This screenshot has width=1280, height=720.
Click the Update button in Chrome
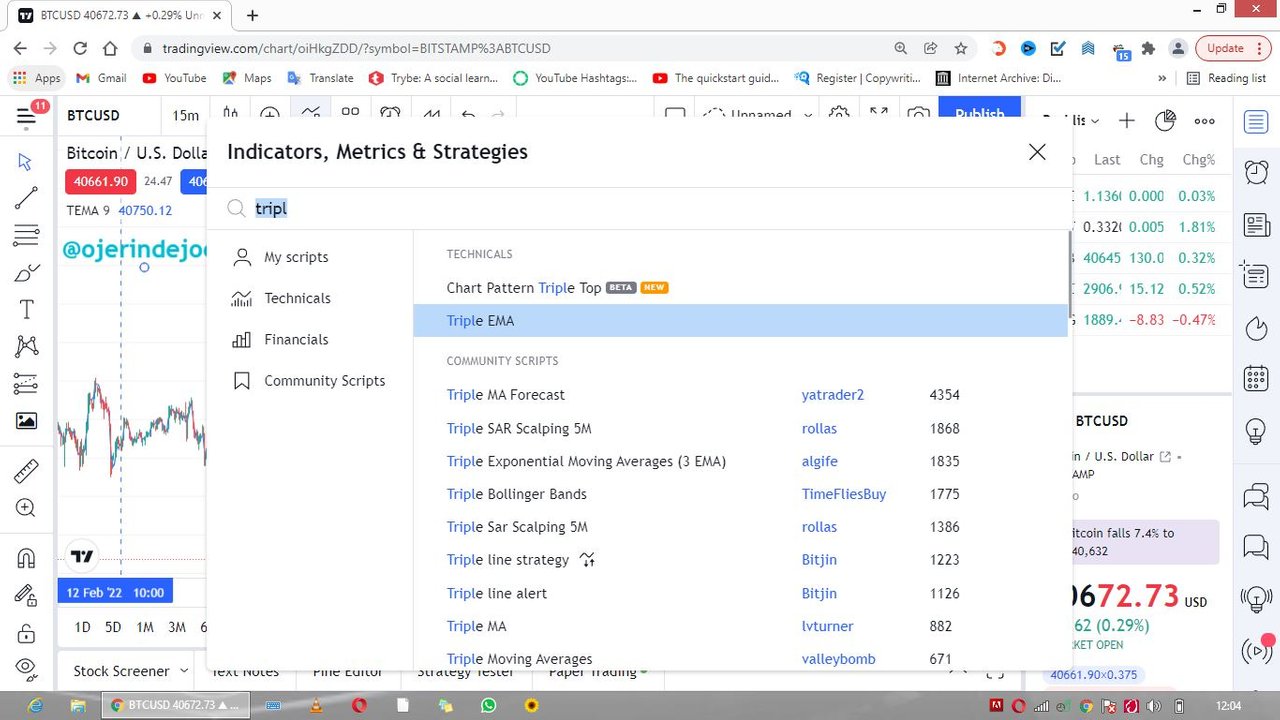pos(1231,48)
